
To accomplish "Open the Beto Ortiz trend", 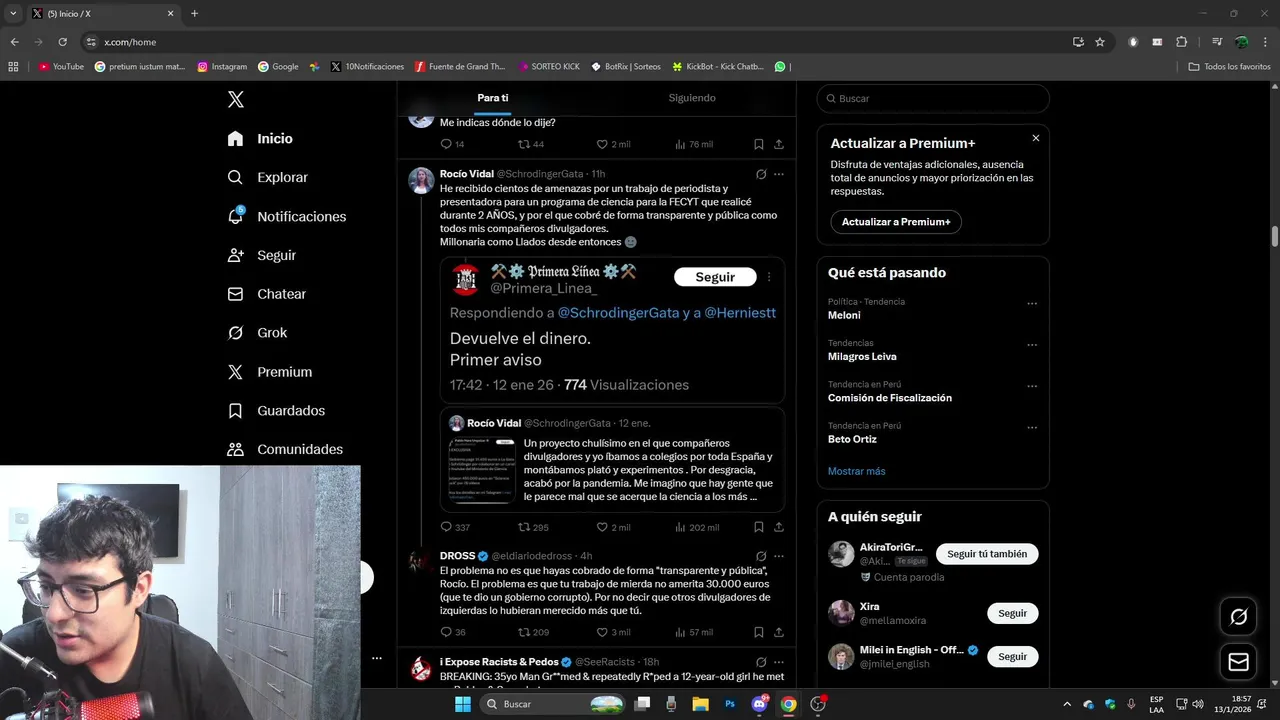I will coord(852,439).
